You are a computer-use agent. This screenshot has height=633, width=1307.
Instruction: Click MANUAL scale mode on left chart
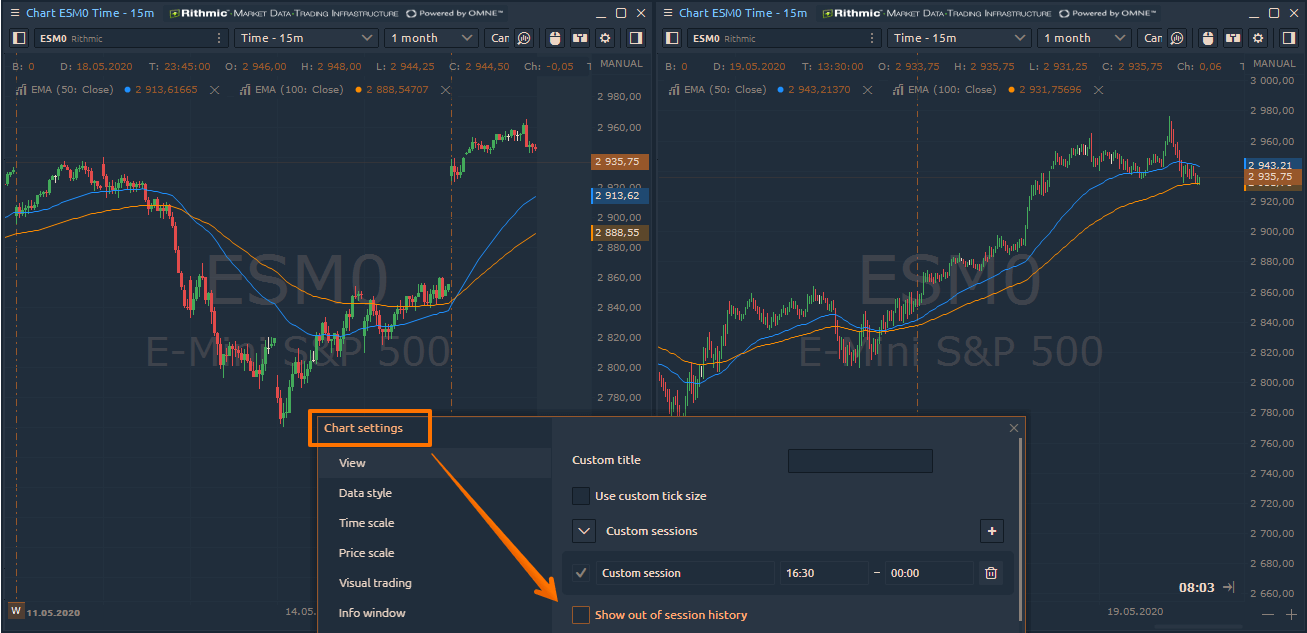(622, 64)
